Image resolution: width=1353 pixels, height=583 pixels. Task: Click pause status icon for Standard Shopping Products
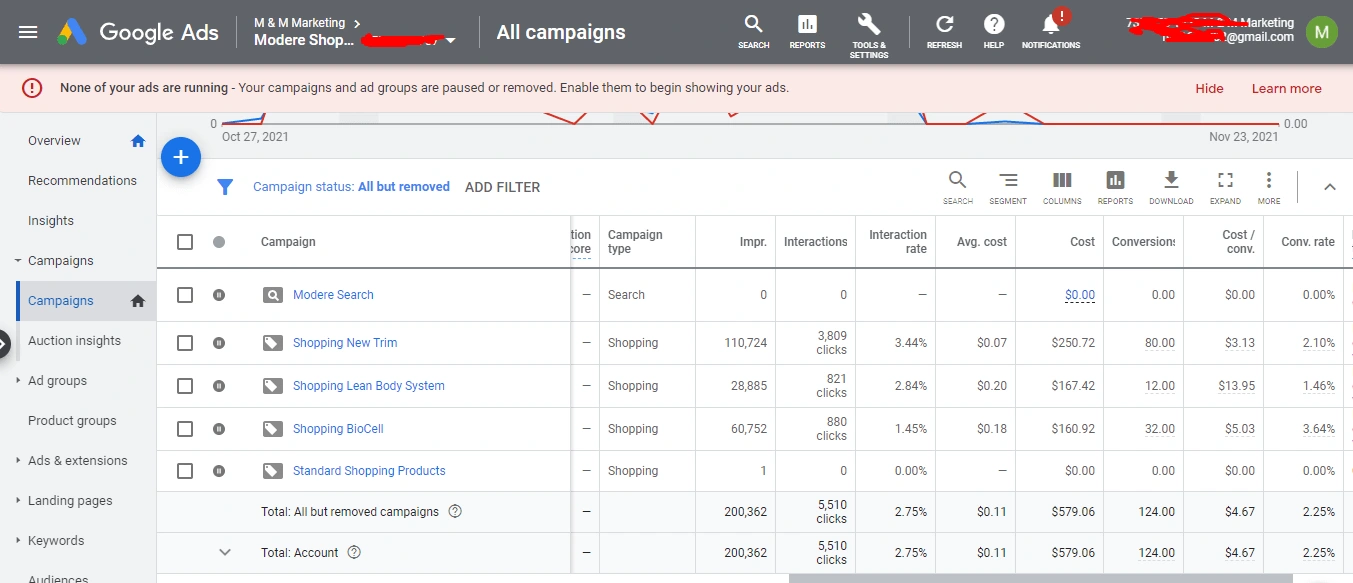click(219, 471)
